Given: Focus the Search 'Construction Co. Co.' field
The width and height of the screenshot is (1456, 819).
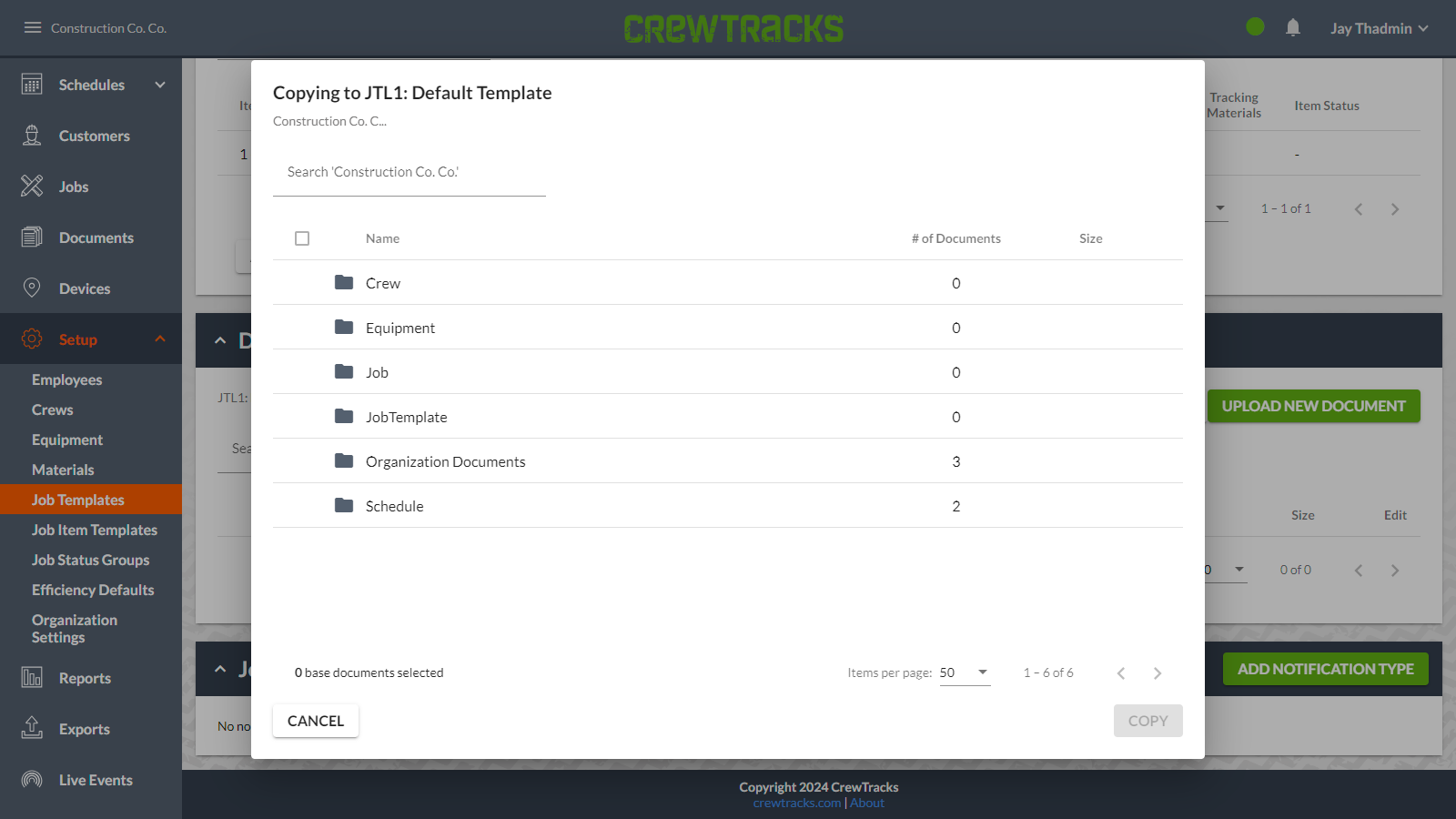Looking at the screenshot, I should 409,172.
